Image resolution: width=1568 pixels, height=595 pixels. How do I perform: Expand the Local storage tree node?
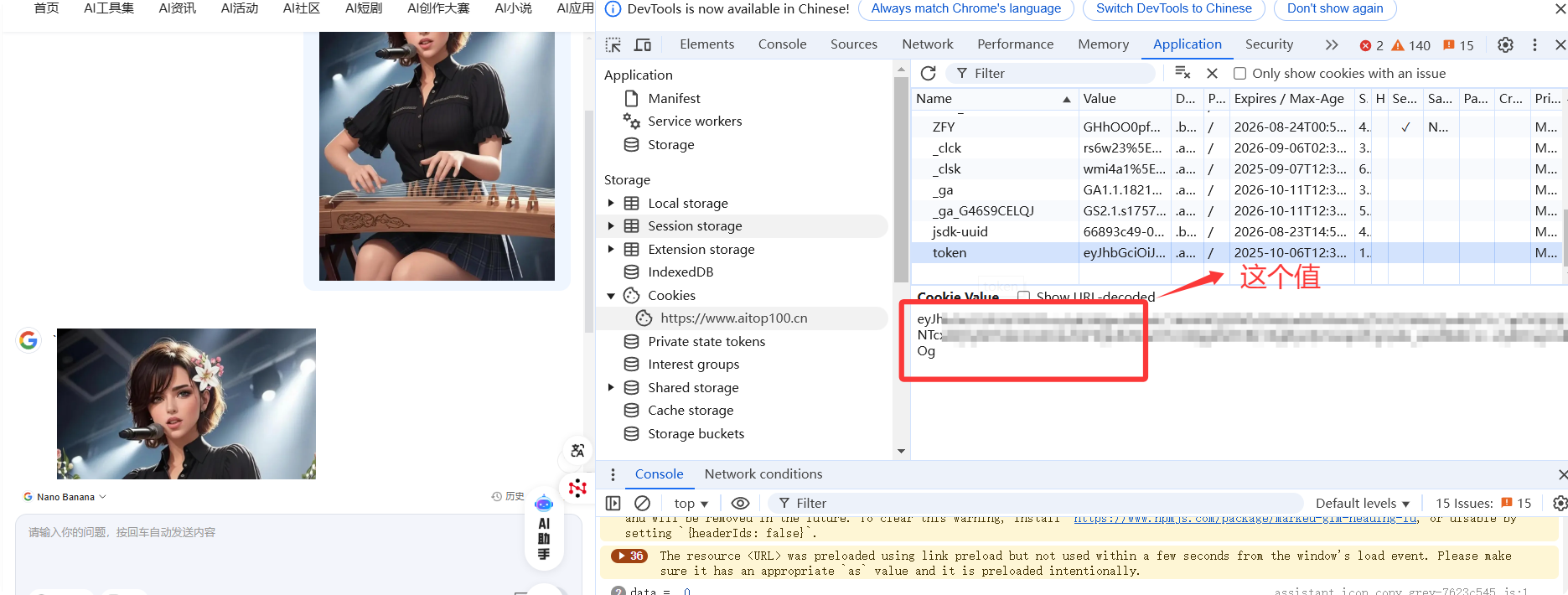[x=611, y=203]
